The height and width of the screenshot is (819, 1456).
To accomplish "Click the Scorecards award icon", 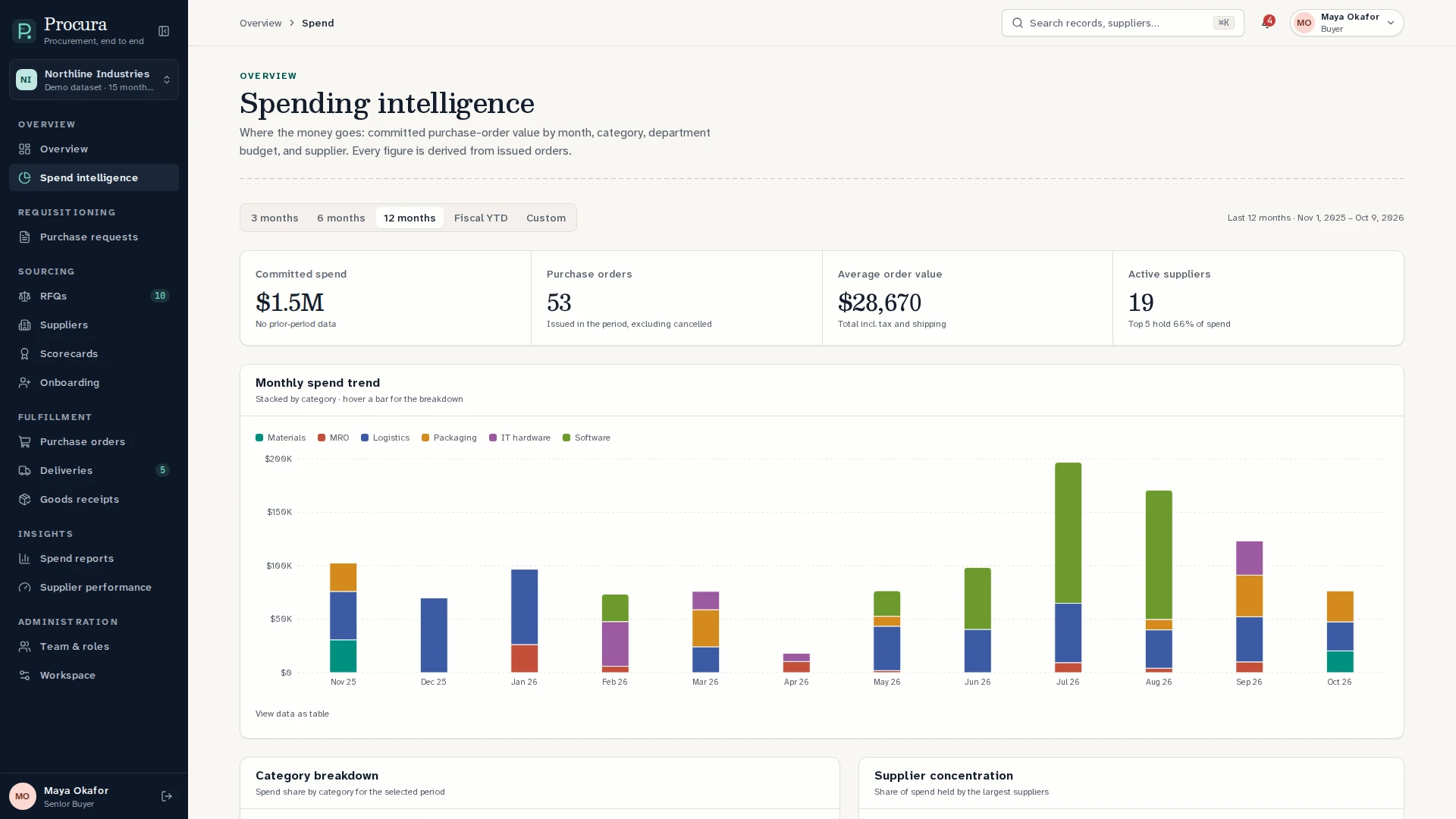I will point(25,354).
